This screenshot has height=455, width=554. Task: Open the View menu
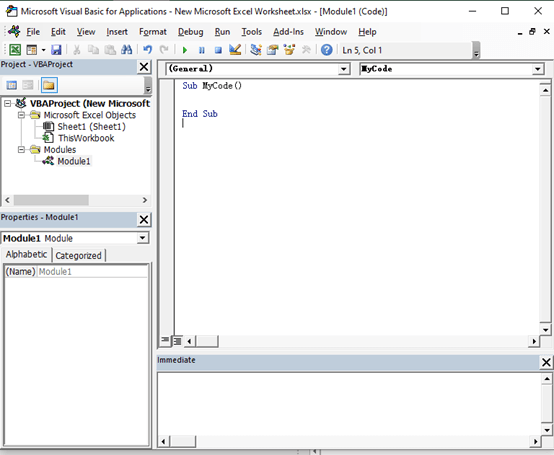coord(86,32)
